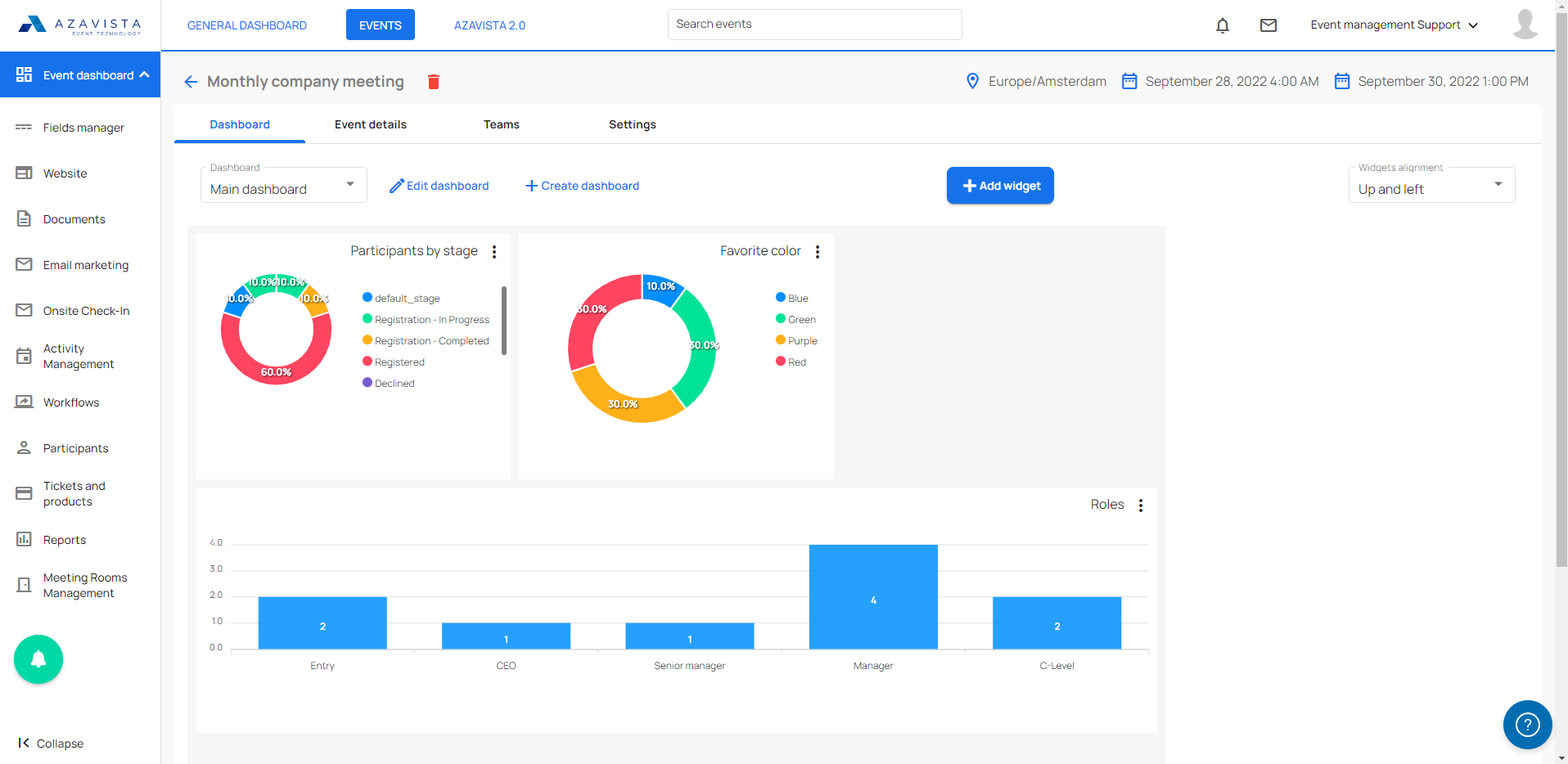The height and width of the screenshot is (764, 1568).
Task: Click the Meeting Rooms Management door icon
Action: pos(24,585)
